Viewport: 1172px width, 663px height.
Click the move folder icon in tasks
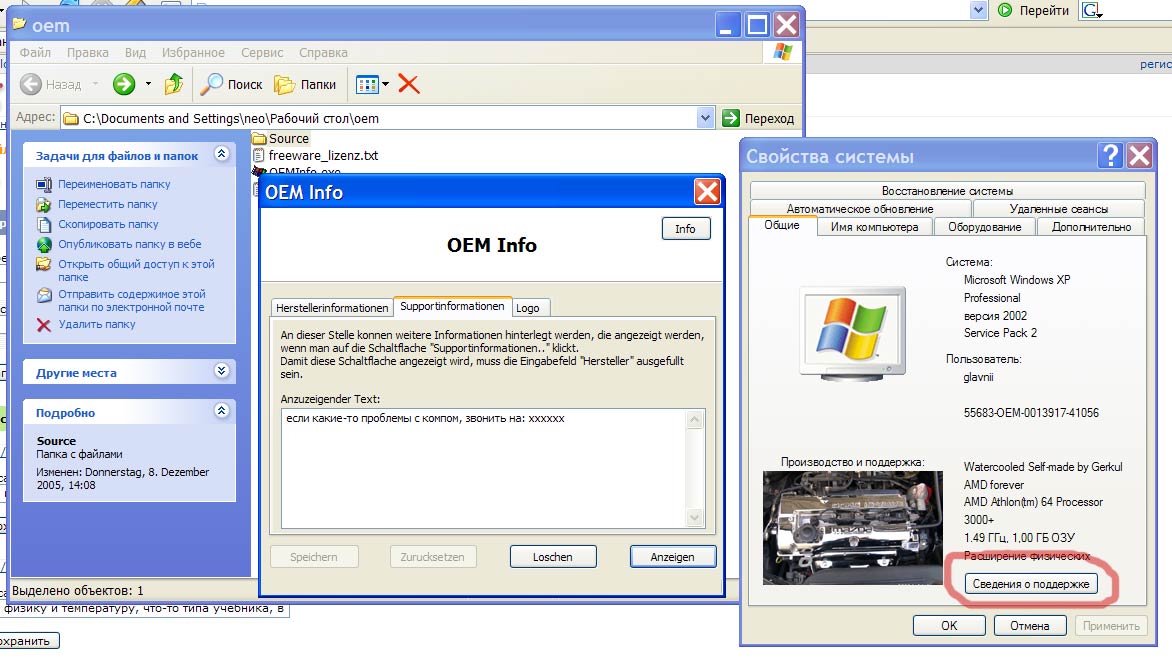click(x=44, y=204)
